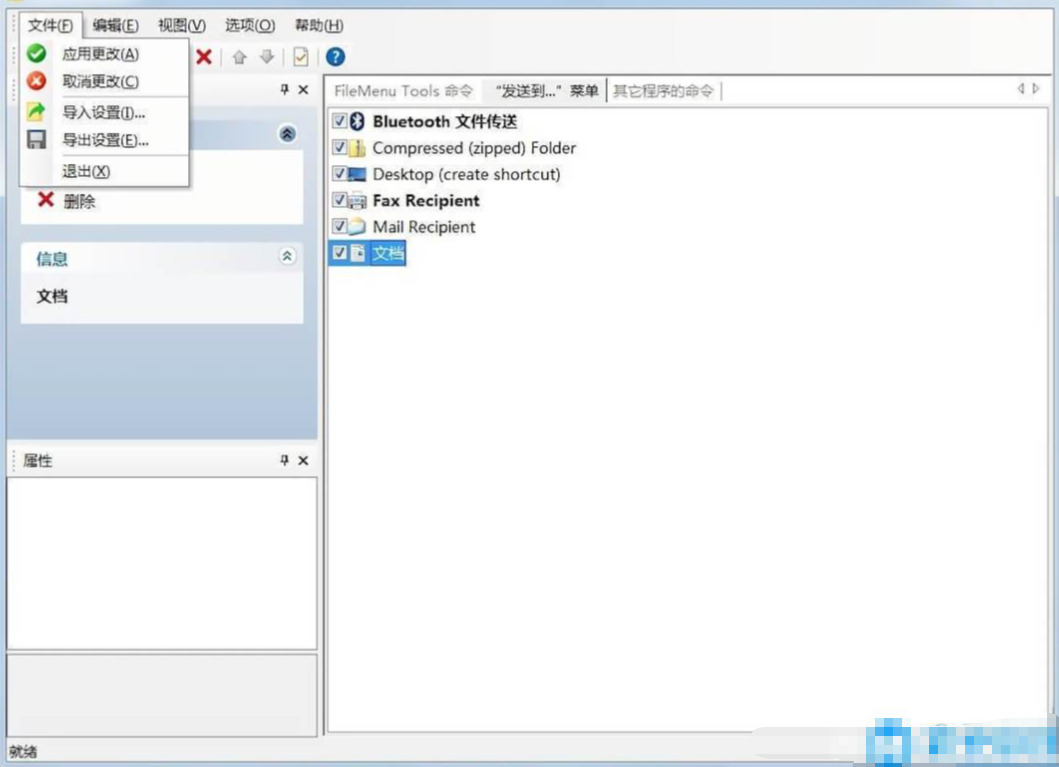The image size is (1059, 767).
Task: Toggle the 文档 item checkbox
Action: pyautogui.click(x=339, y=253)
